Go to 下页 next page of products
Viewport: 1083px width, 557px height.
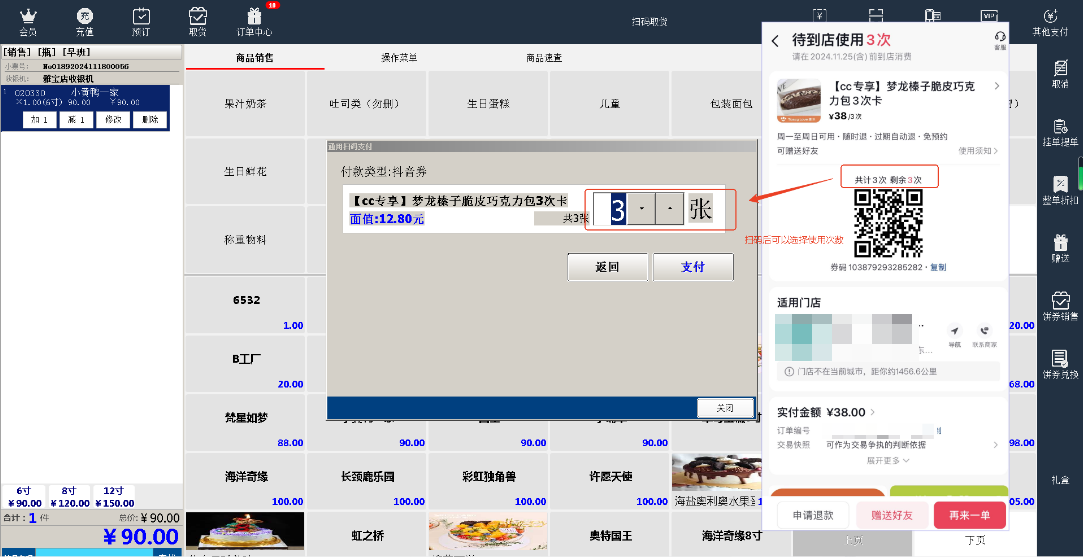pos(975,539)
